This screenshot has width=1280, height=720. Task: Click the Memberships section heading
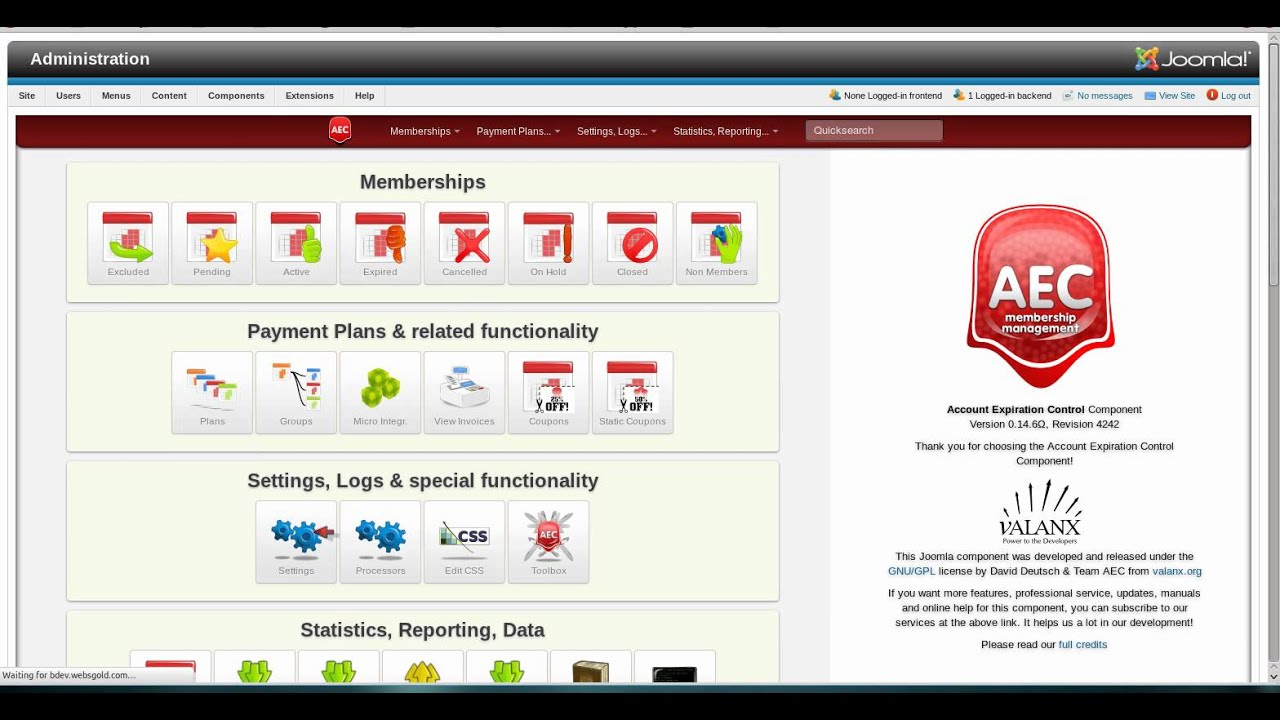(x=423, y=182)
